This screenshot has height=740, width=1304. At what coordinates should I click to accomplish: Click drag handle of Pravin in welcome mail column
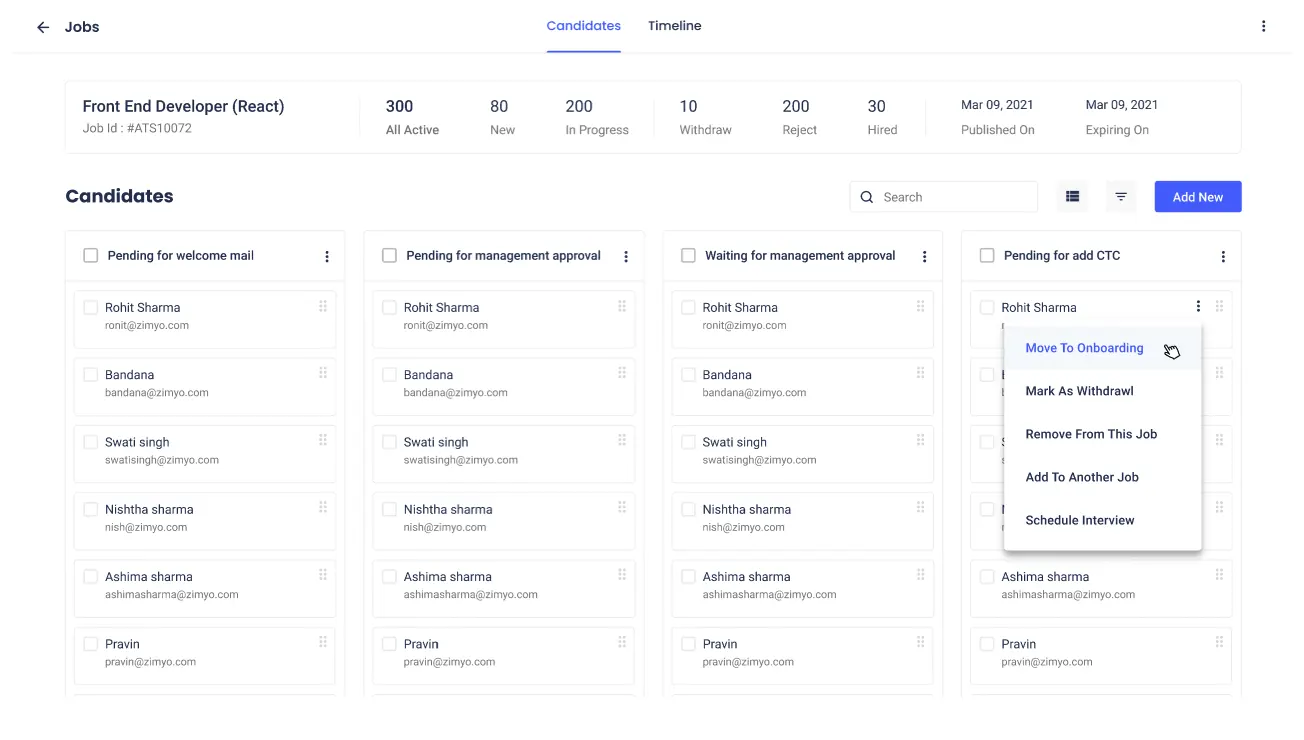(323, 641)
